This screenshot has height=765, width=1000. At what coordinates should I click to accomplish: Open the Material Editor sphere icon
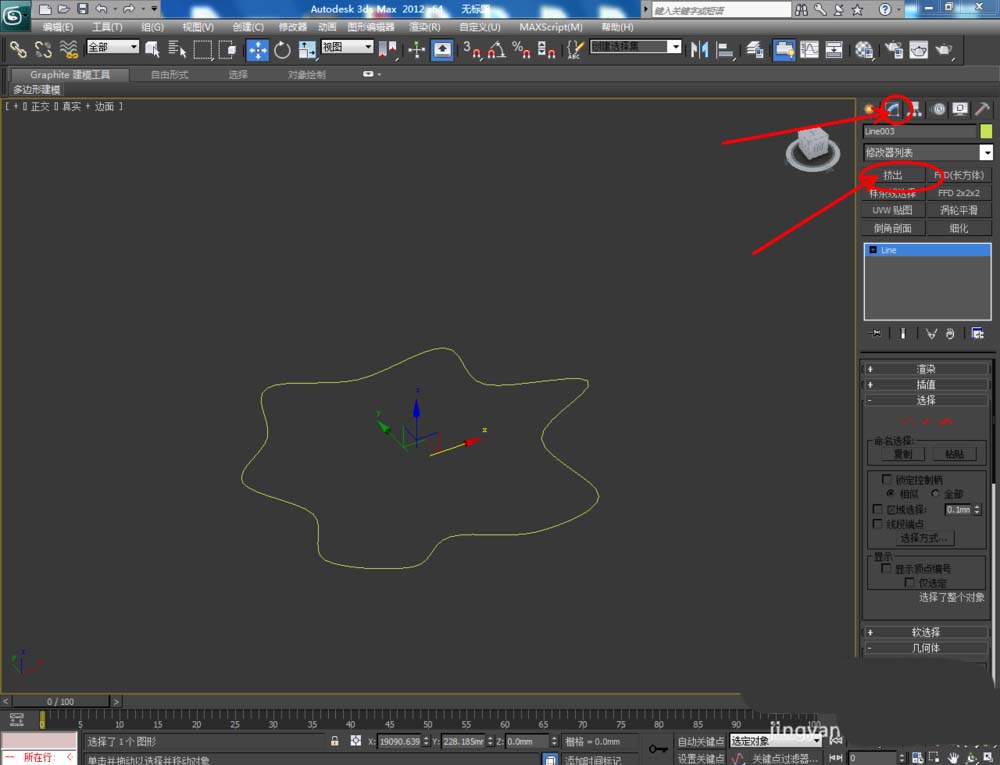(x=864, y=50)
